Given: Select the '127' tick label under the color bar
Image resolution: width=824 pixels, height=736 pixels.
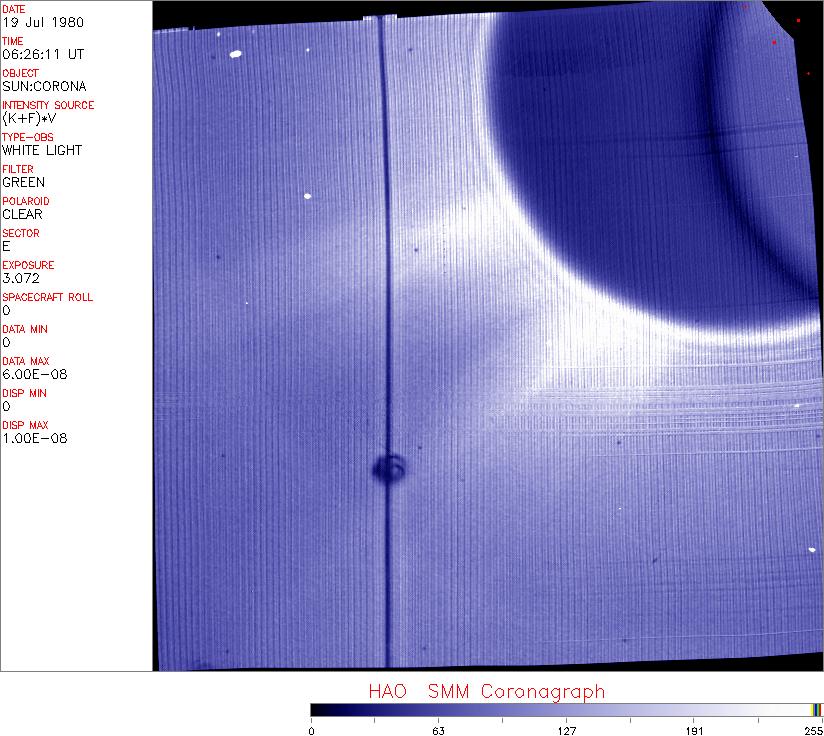Looking at the screenshot, I should click(566, 729).
